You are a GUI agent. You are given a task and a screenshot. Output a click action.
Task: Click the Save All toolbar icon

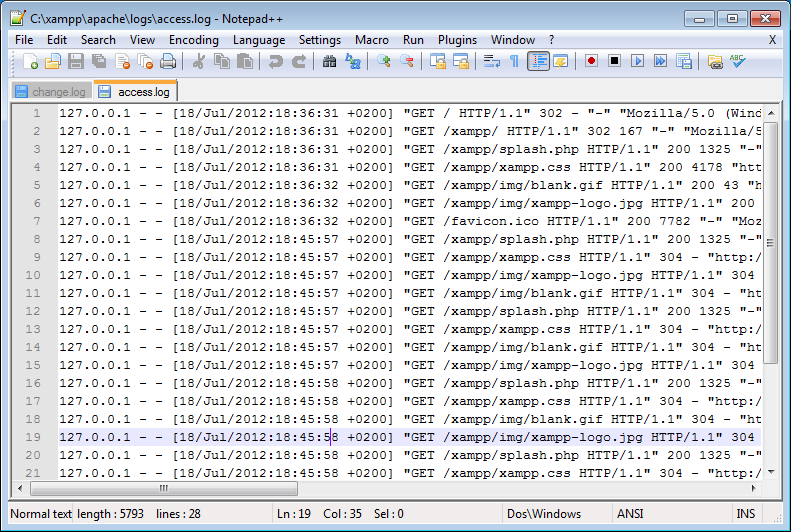(99, 62)
